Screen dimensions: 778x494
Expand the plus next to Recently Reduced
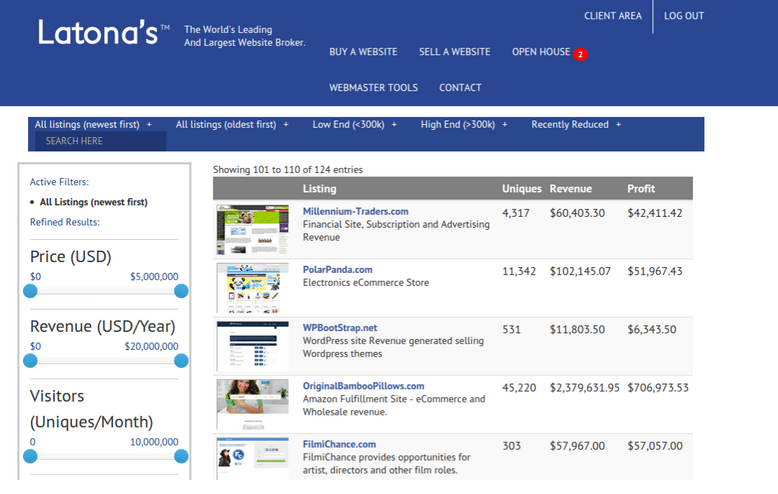(x=618, y=124)
